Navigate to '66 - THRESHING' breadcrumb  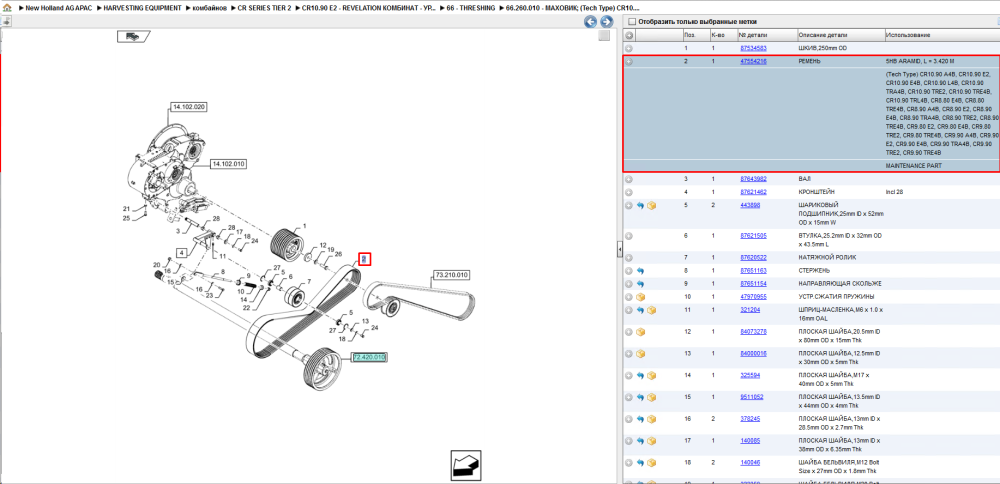point(471,7)
